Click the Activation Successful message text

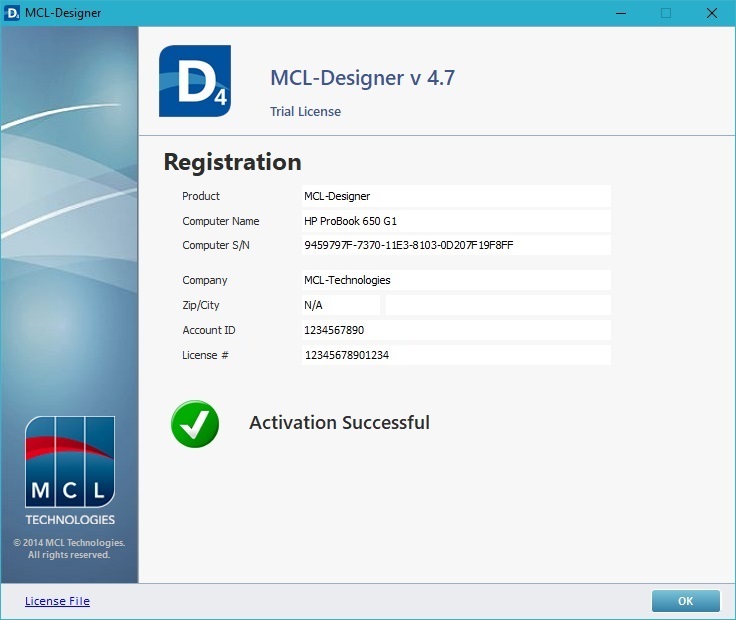tap(339, 423)
